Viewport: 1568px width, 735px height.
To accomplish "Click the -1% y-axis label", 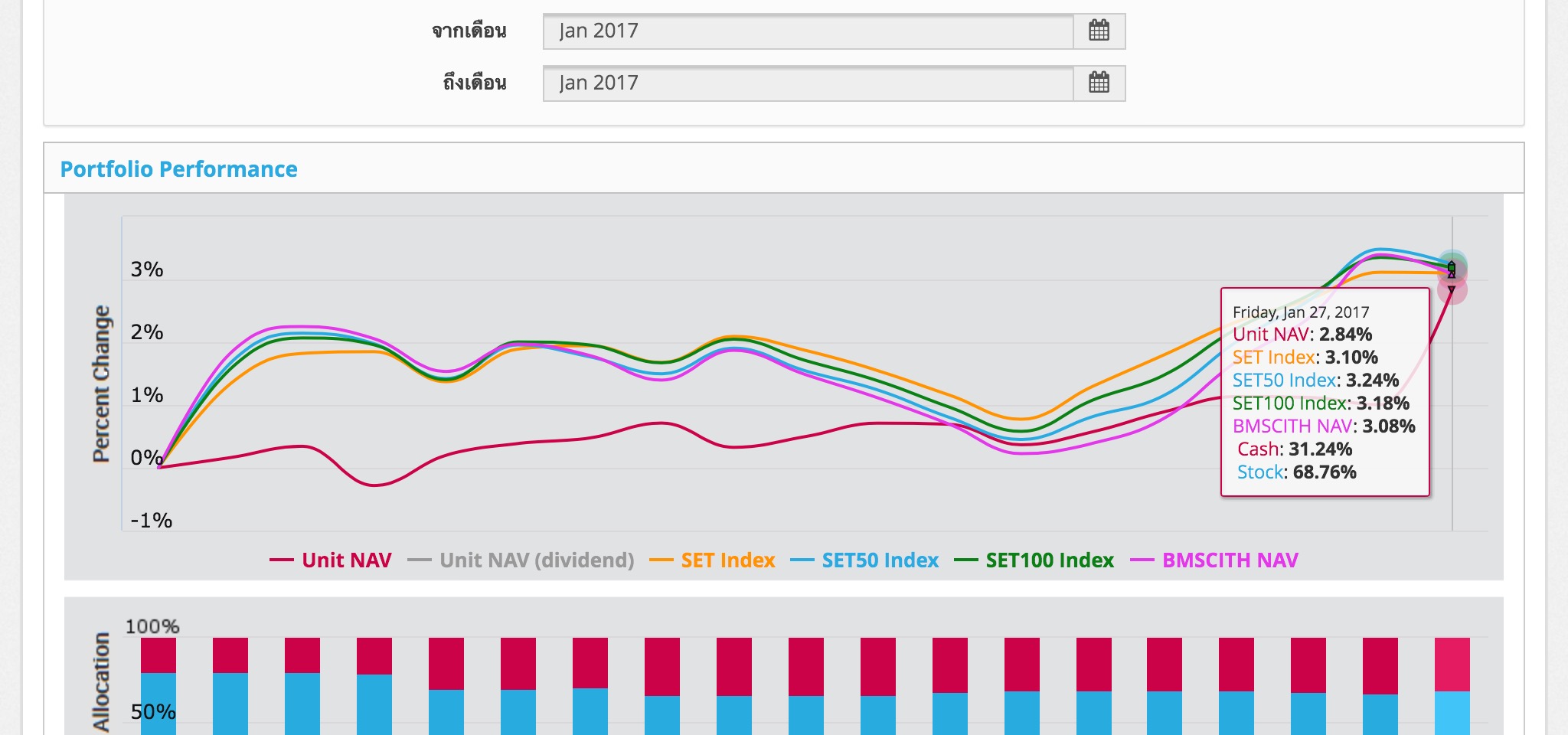I will point(151,521).
